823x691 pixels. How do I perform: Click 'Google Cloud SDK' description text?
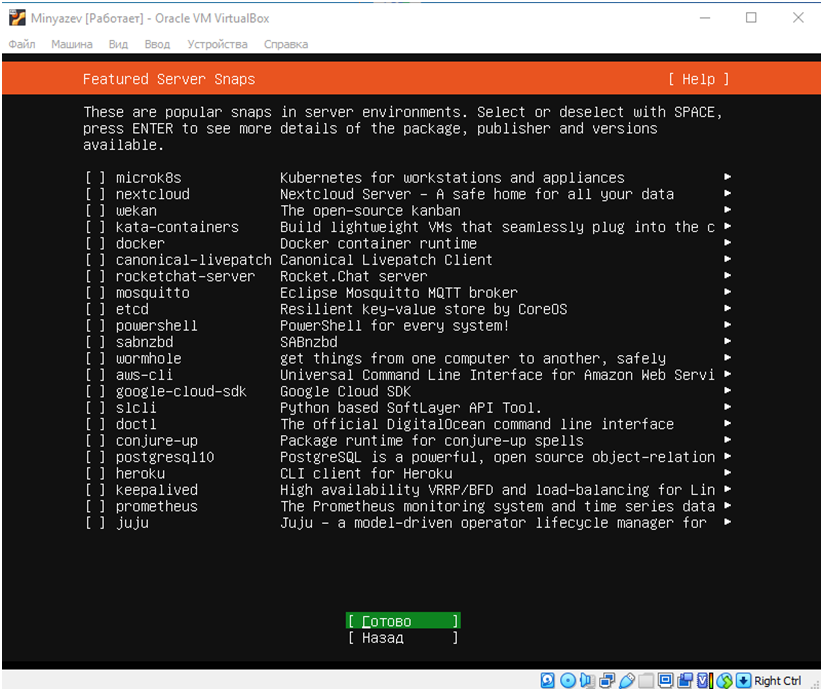tap(345, 391)
